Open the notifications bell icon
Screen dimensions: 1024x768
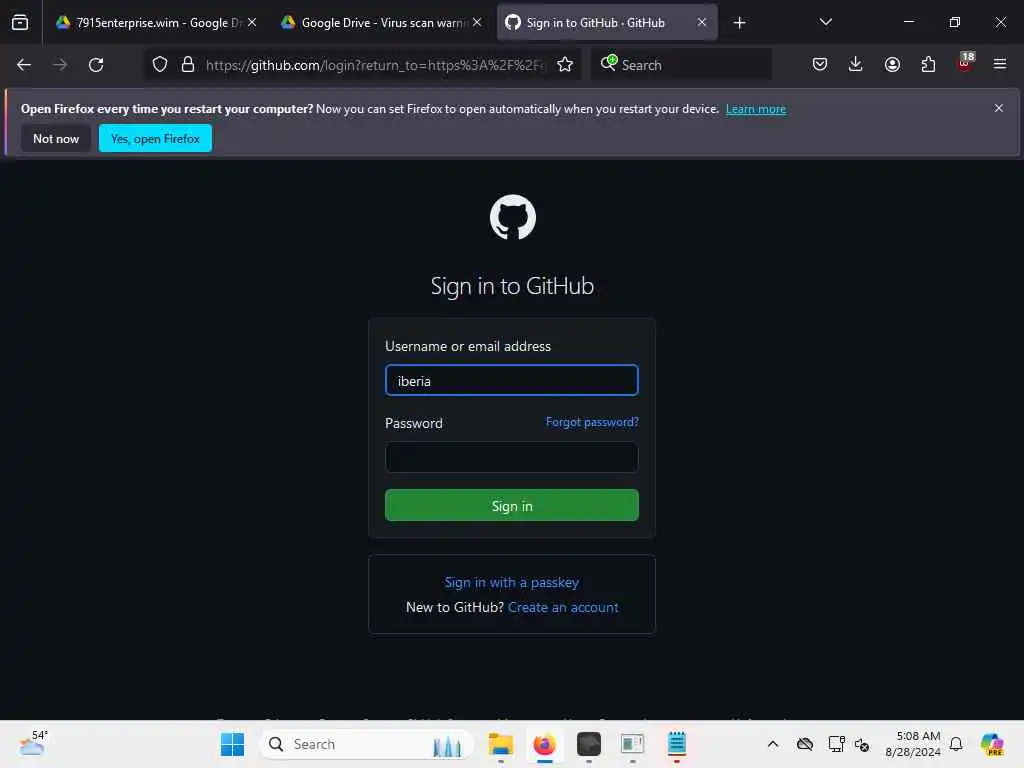click(956, 744)
